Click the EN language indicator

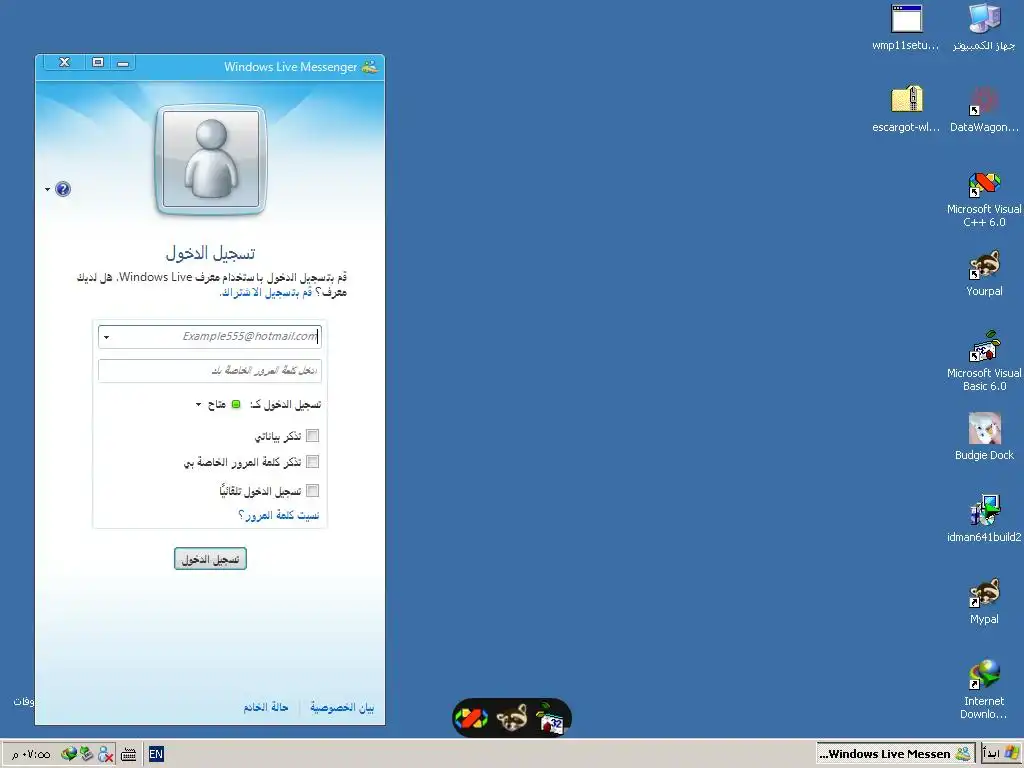pyautogui.click(x=156, y=754)
